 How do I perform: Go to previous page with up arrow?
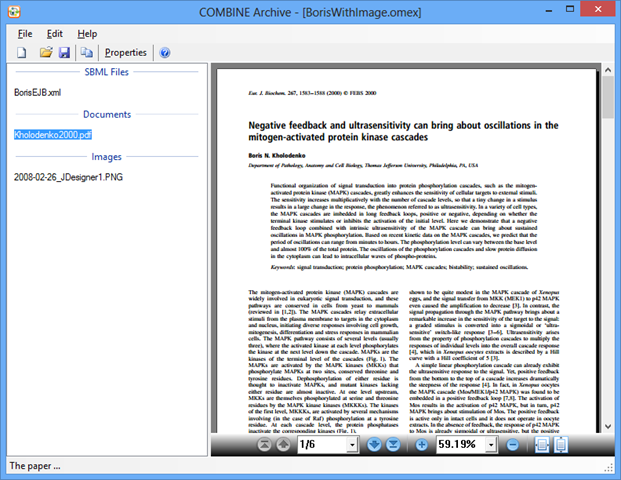click(283, 445)
